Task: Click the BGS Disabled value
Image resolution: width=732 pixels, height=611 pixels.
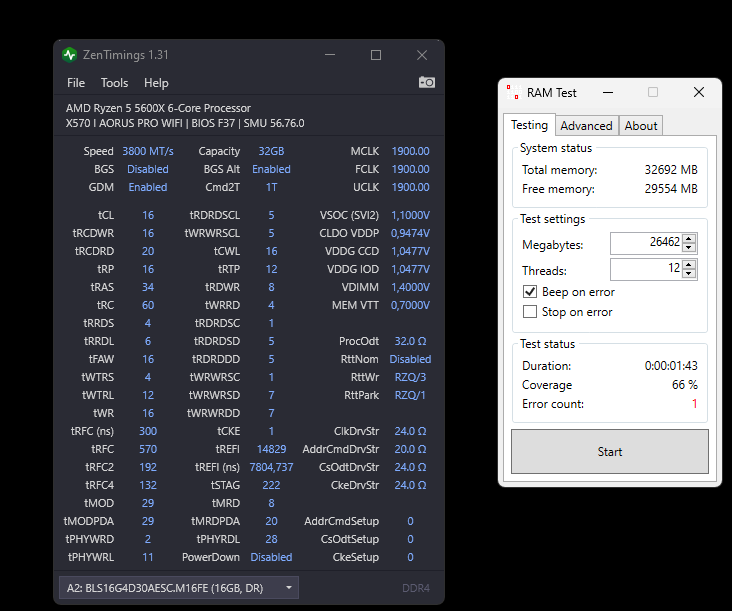Action: [x=148, y=169]
